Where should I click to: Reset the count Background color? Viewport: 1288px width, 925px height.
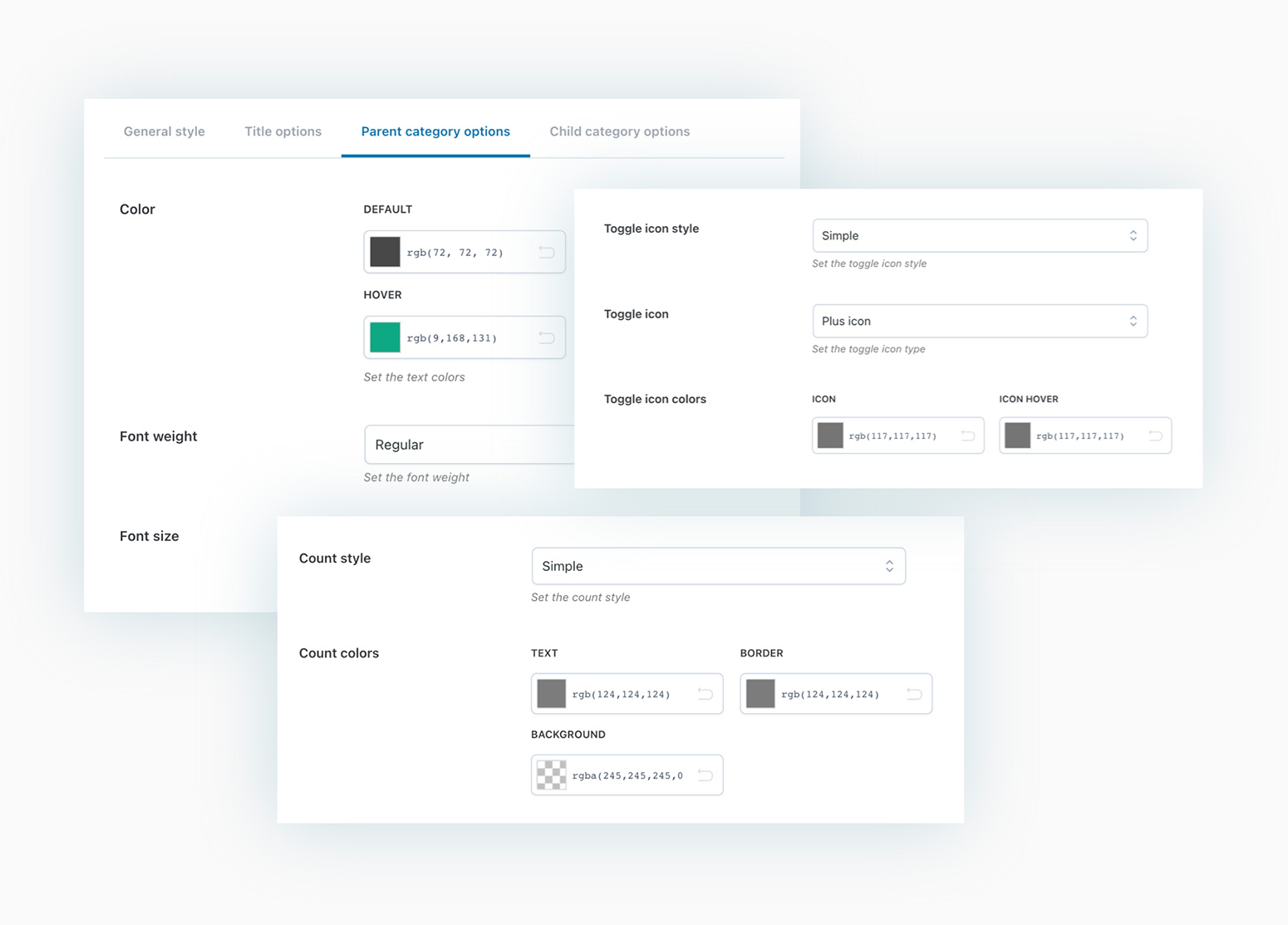click(x=705, y=775)
